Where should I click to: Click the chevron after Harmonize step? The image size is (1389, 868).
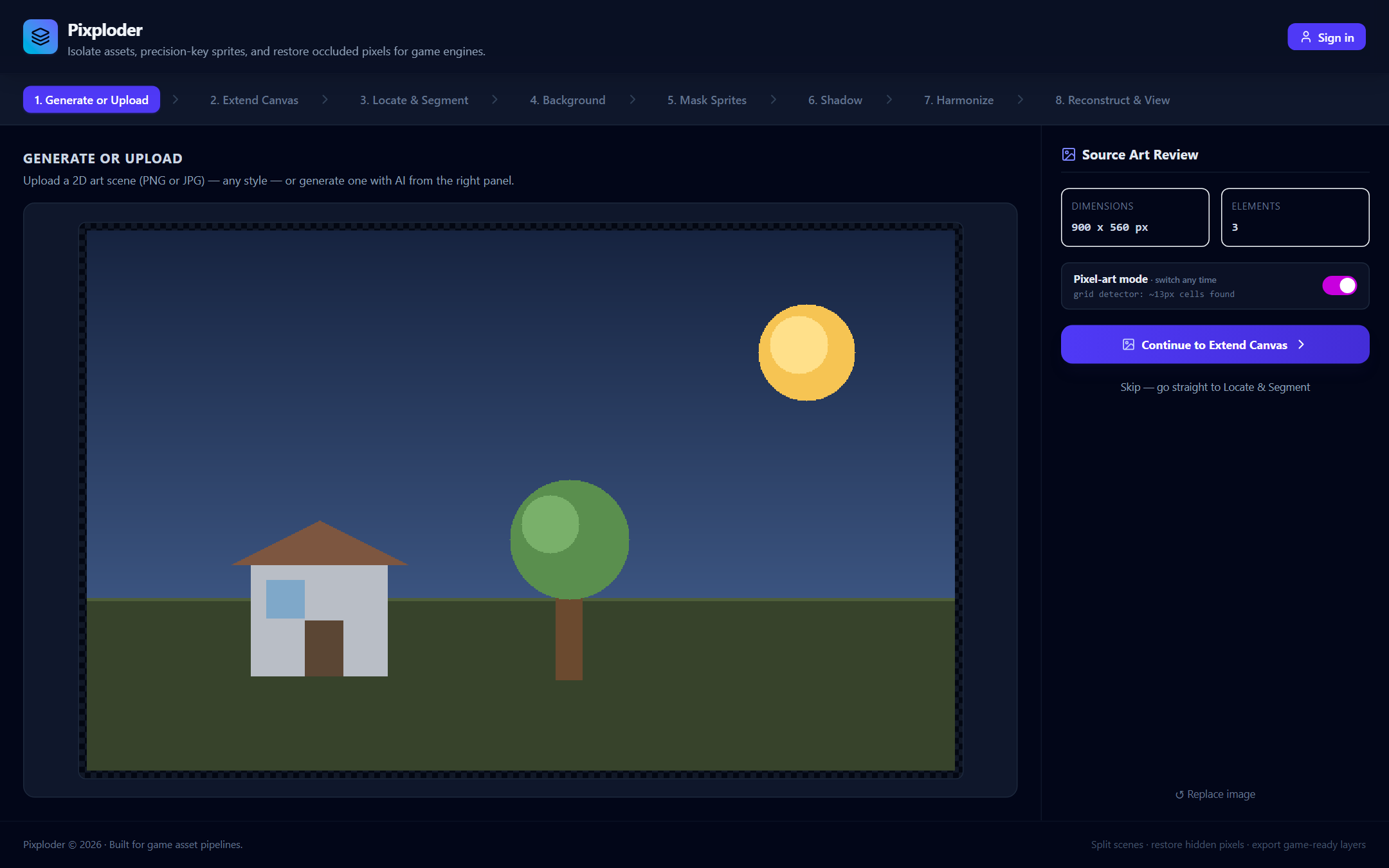pyautogui.click(x=1021, y=100)
